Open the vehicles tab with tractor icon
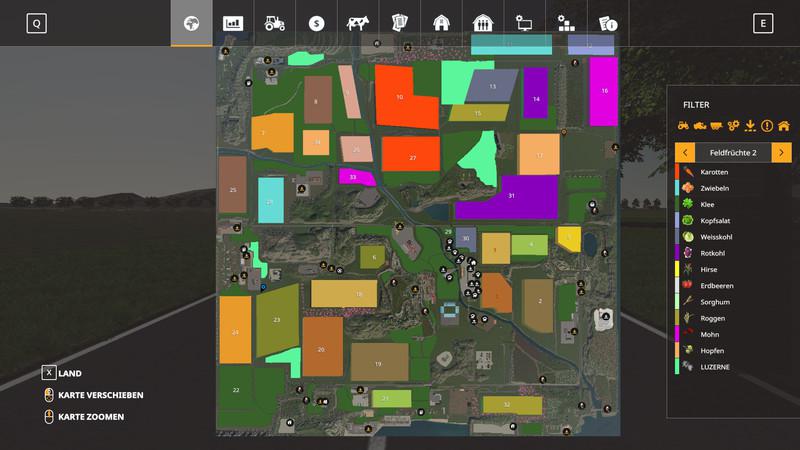Viewport: 800px width, 450px height. [x=274, y=23]
